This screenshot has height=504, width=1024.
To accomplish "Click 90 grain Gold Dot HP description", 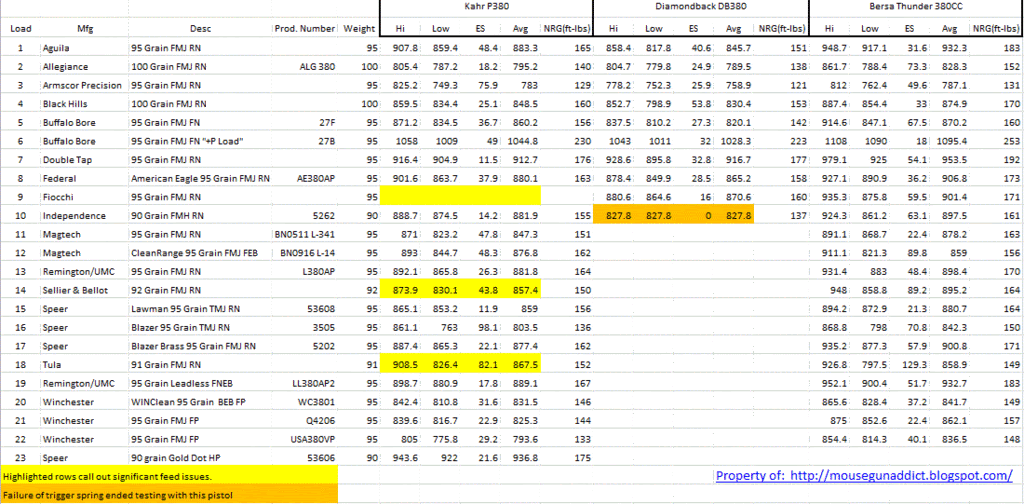I will [178, 458].
